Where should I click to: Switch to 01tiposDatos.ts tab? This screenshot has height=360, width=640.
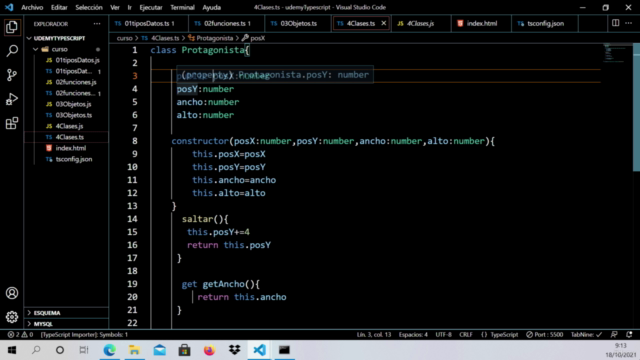tap(149, 23)
